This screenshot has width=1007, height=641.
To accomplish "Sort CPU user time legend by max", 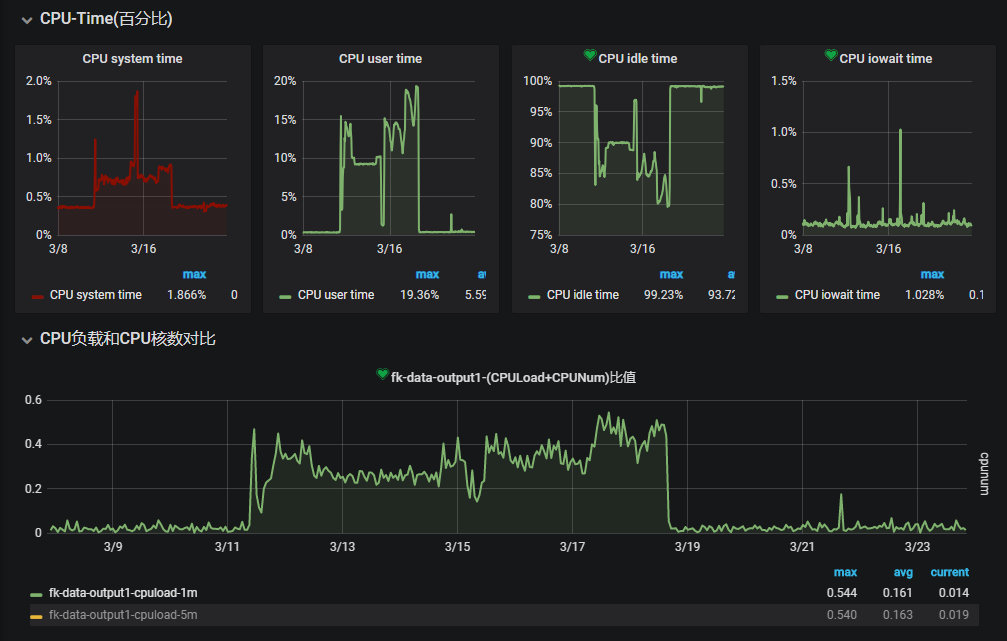I will [427, 274].
